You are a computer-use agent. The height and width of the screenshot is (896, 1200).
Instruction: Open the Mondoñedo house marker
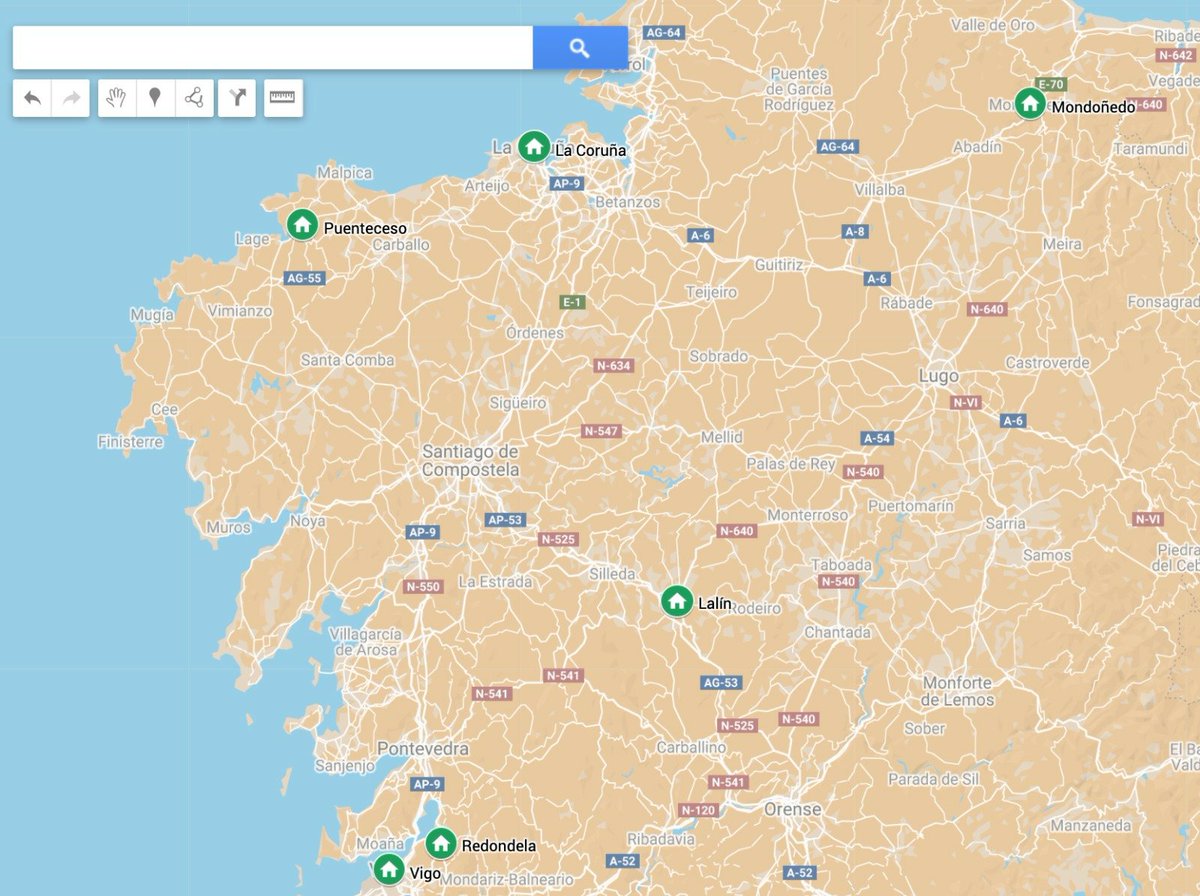(1030, 103)
